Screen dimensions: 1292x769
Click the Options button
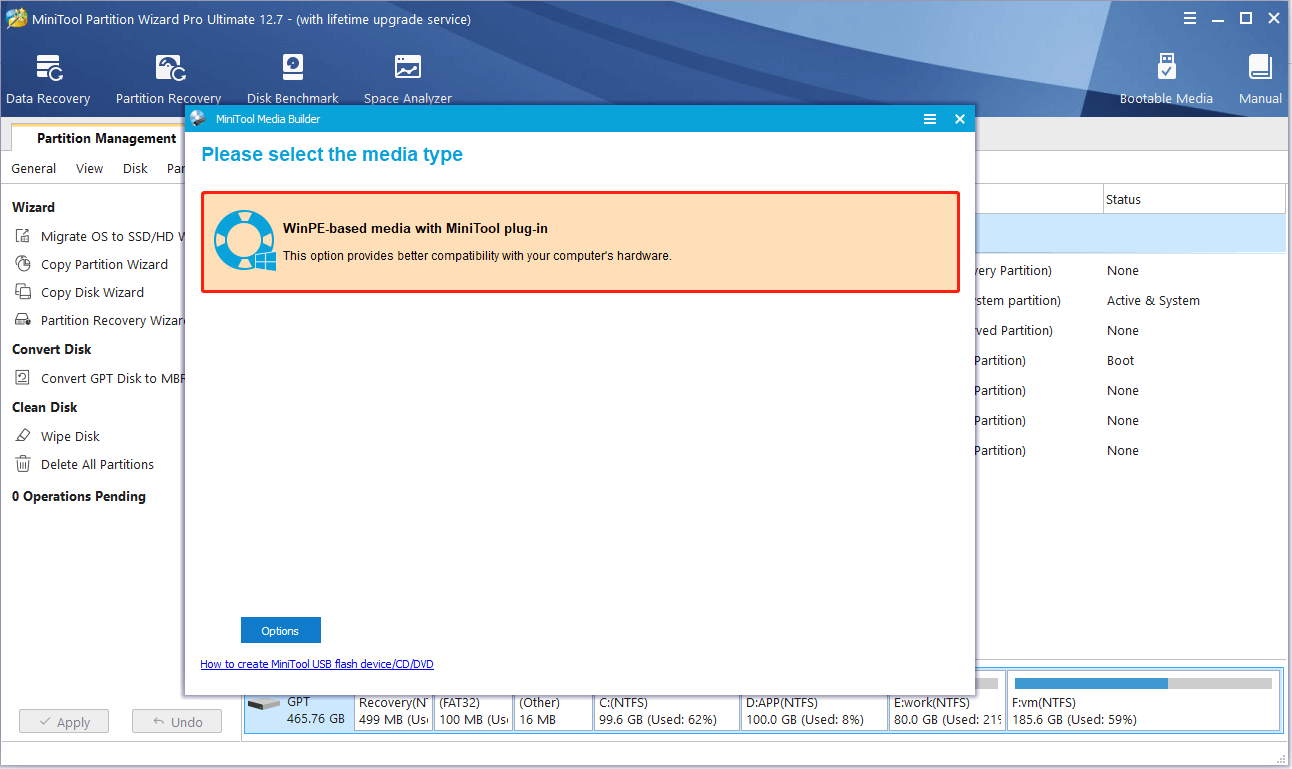click(280, 630)
